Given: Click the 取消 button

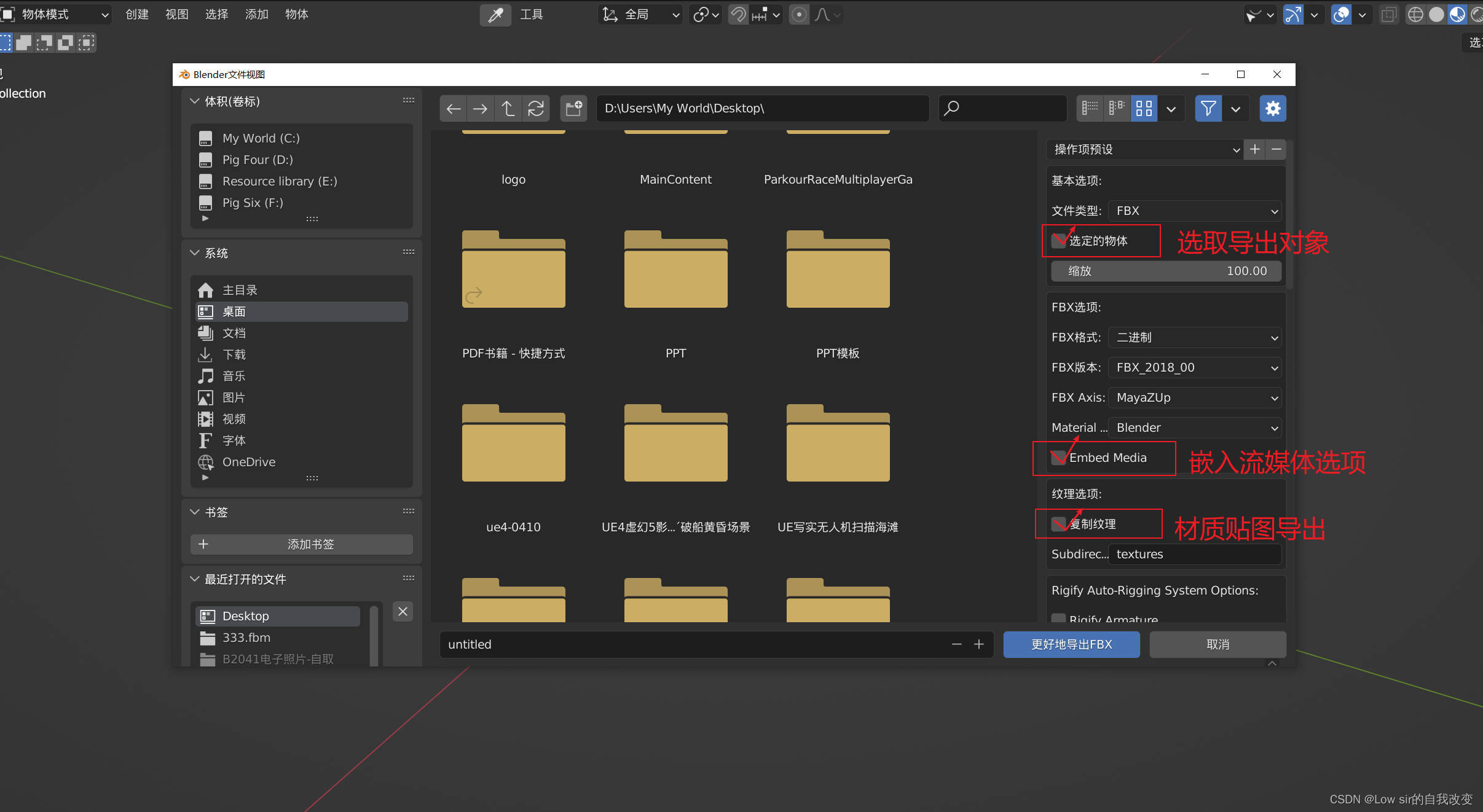Looking at the screenshot, I should pos(1217,644).
